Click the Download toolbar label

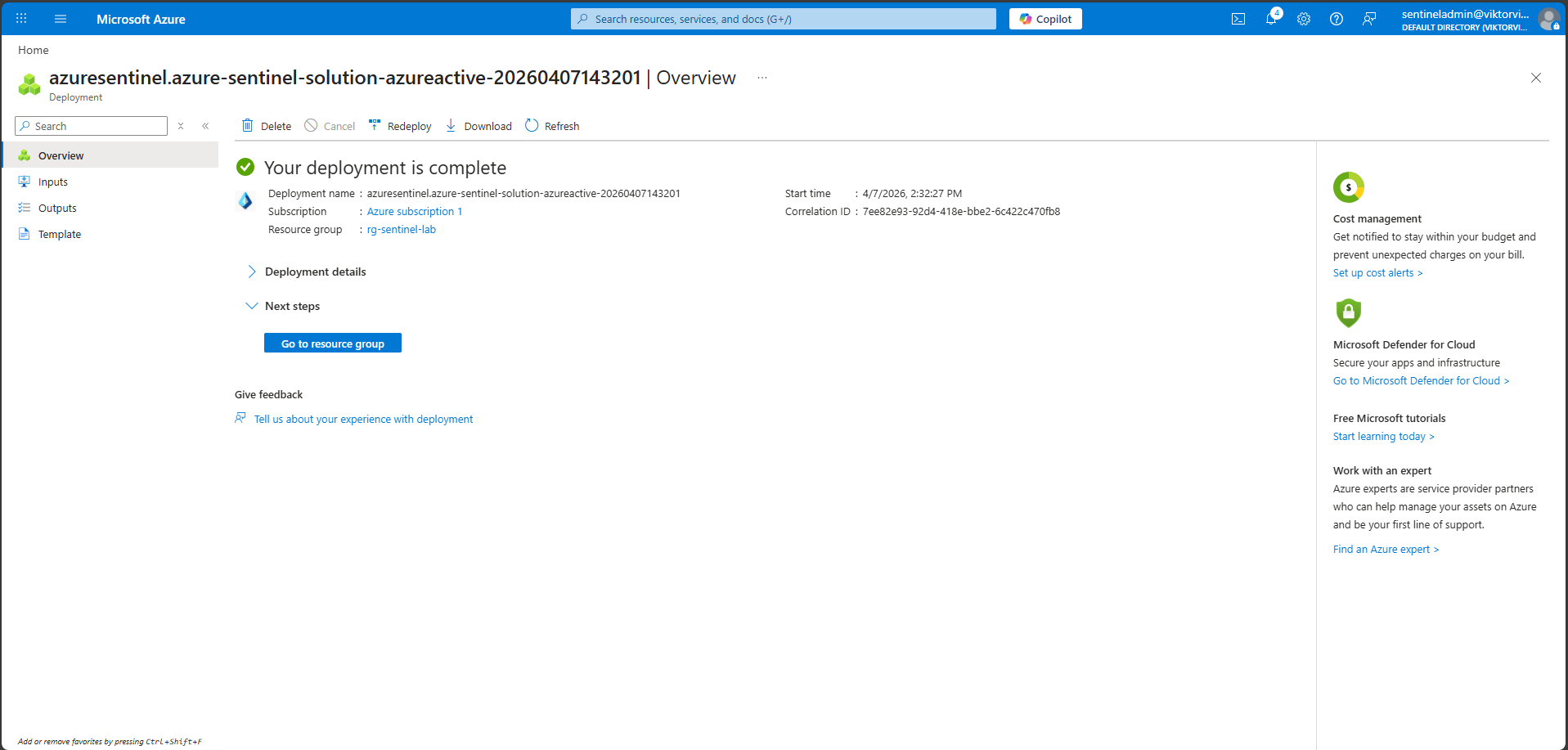tap(488, 126)
